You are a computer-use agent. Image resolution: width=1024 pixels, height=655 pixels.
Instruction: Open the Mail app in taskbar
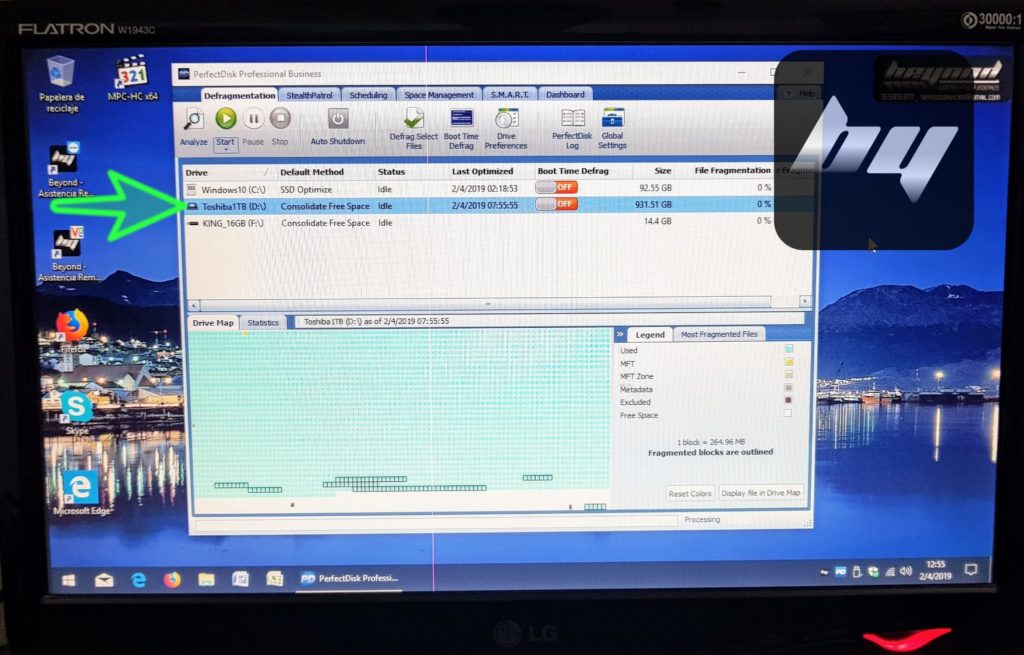(104, 580)
